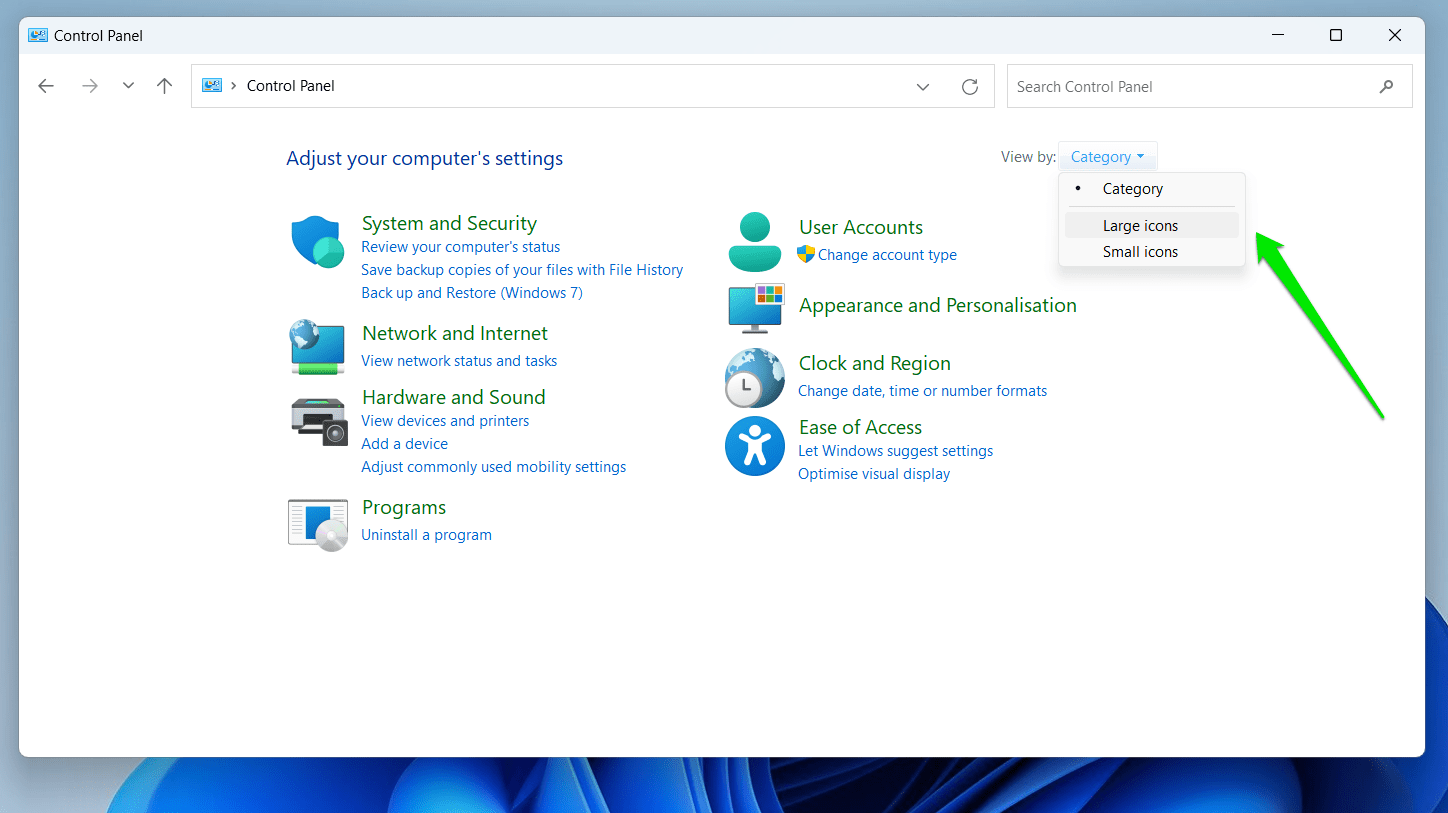Expand the address bar history dropdown
Screen dimensions: 1448x813
(923, 87)
